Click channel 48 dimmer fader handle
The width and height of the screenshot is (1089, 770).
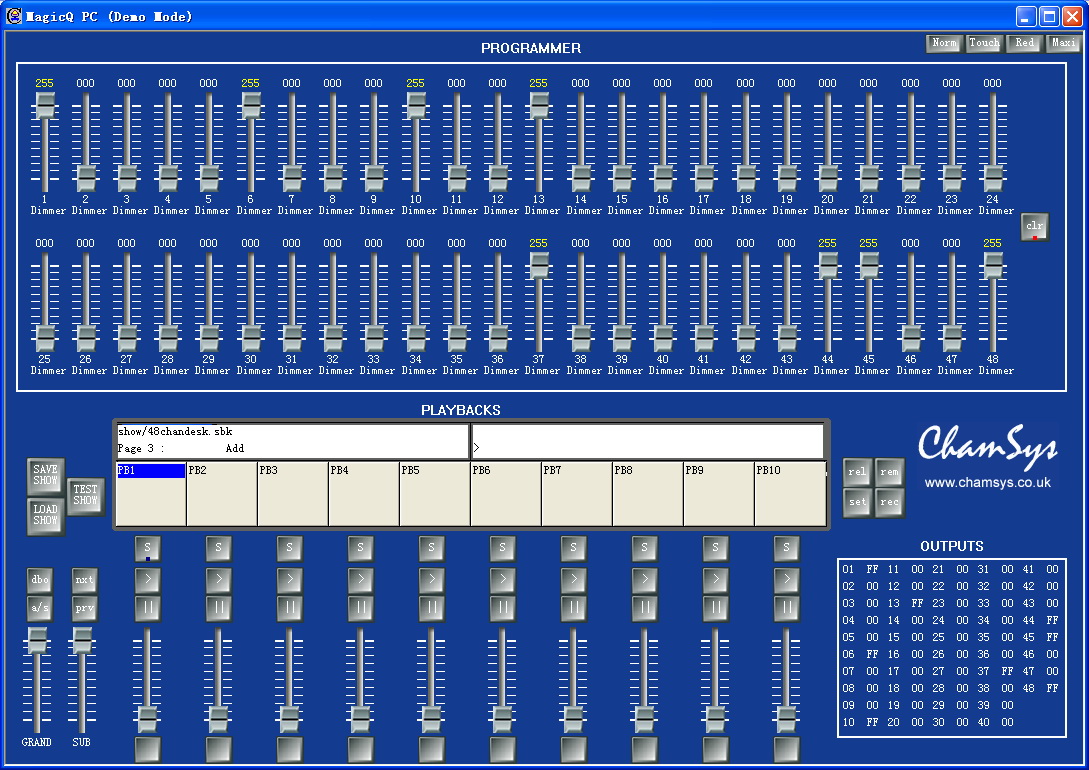(992, 265)
